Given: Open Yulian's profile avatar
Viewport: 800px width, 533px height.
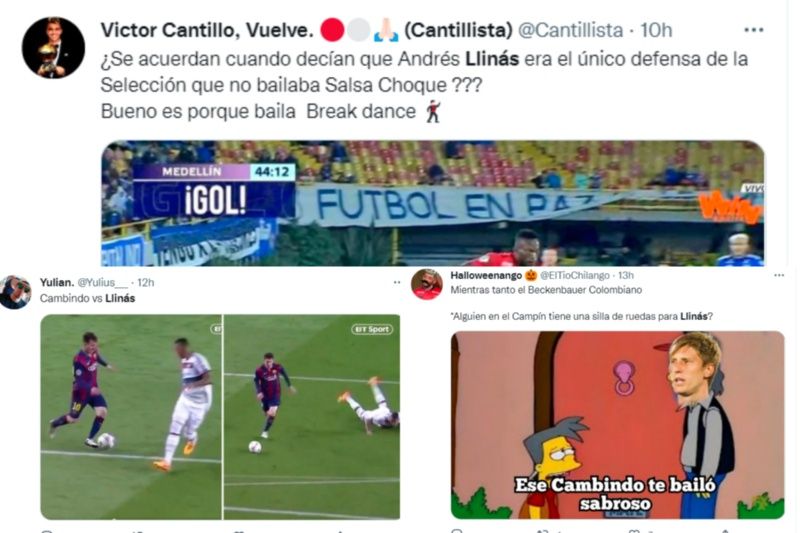Looking at the screenshot, I should point(15,292).
